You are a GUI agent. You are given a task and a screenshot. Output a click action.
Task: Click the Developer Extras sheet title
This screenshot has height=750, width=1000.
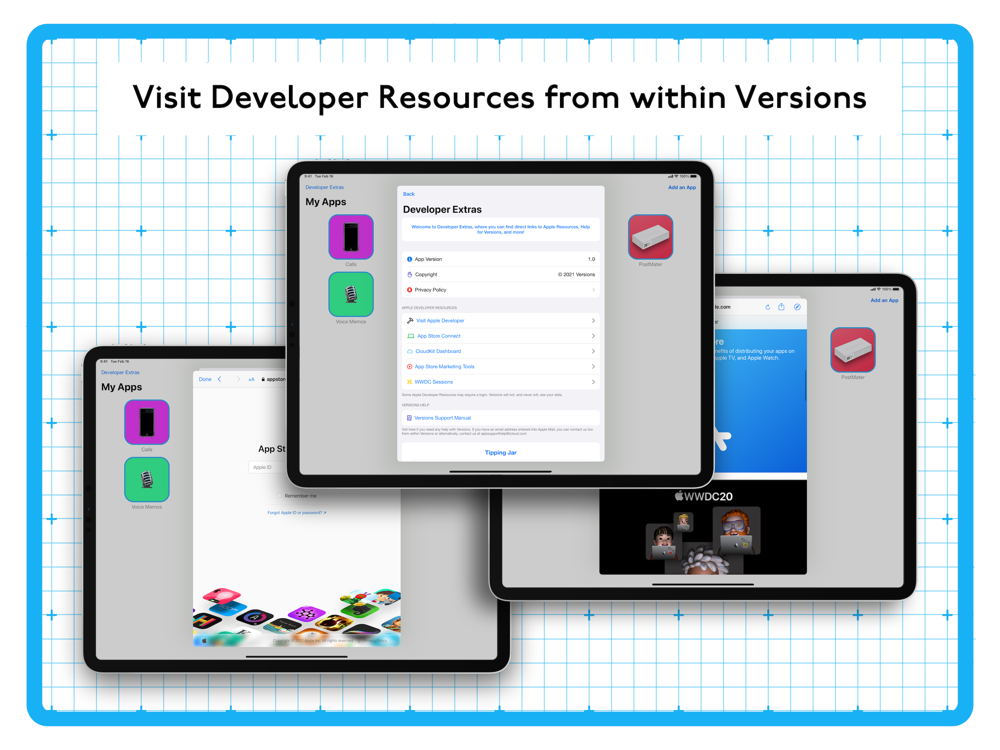442,210
